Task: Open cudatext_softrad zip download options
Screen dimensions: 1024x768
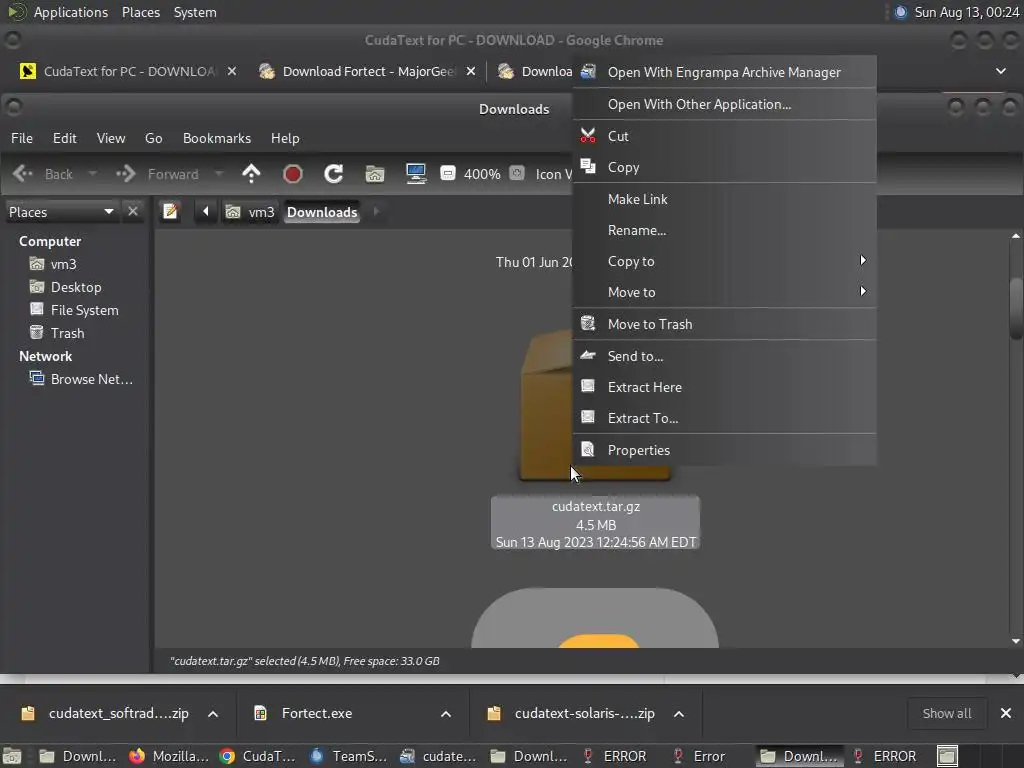Action: (x=213, y=714)
